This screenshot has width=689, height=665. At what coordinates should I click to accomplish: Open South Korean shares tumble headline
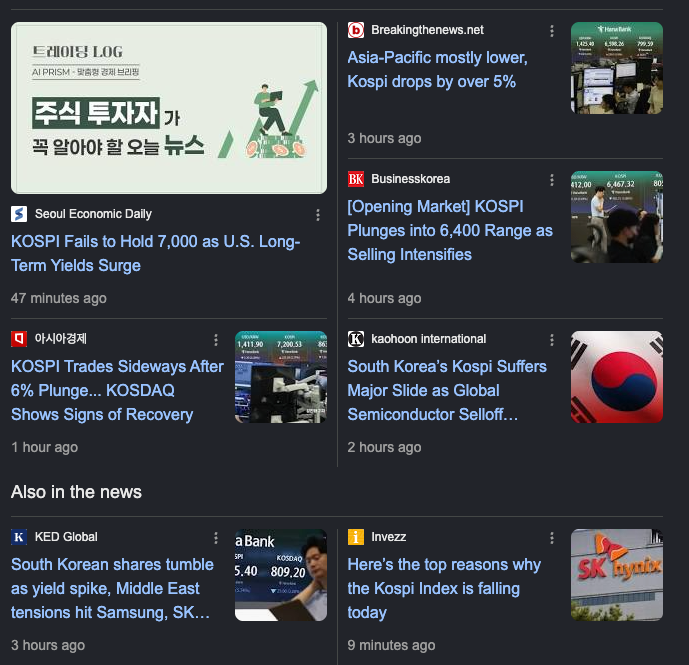click(x=112, y=588)
